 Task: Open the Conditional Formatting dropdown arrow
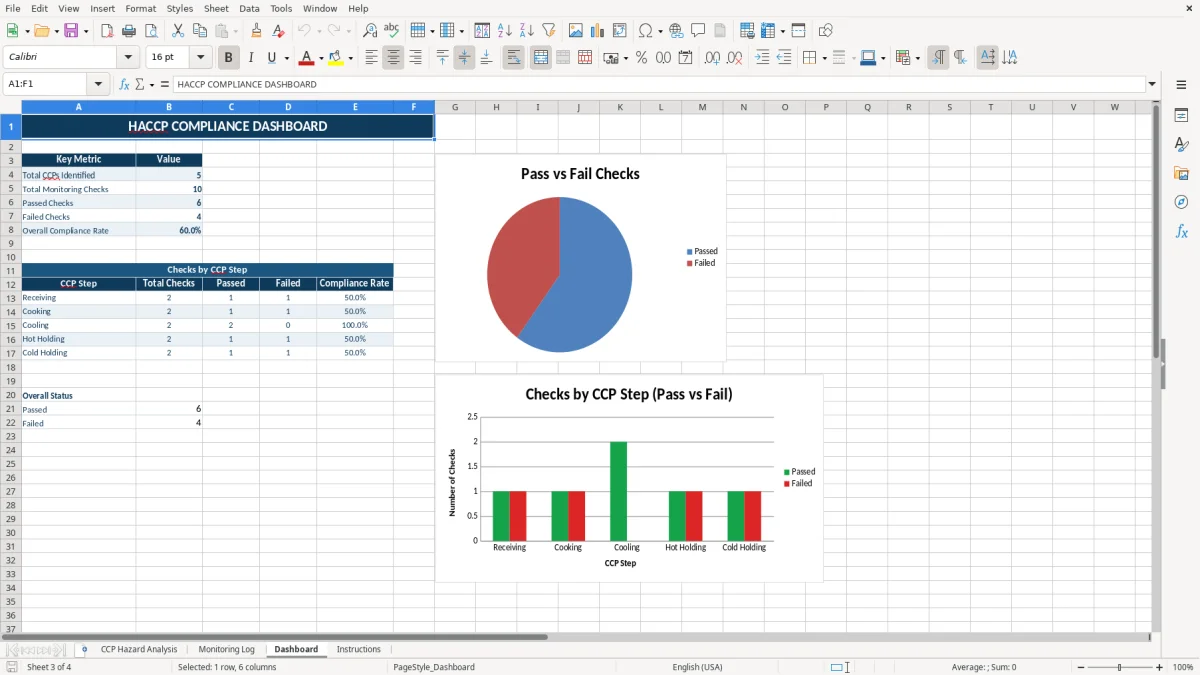(x=917, y=58)
